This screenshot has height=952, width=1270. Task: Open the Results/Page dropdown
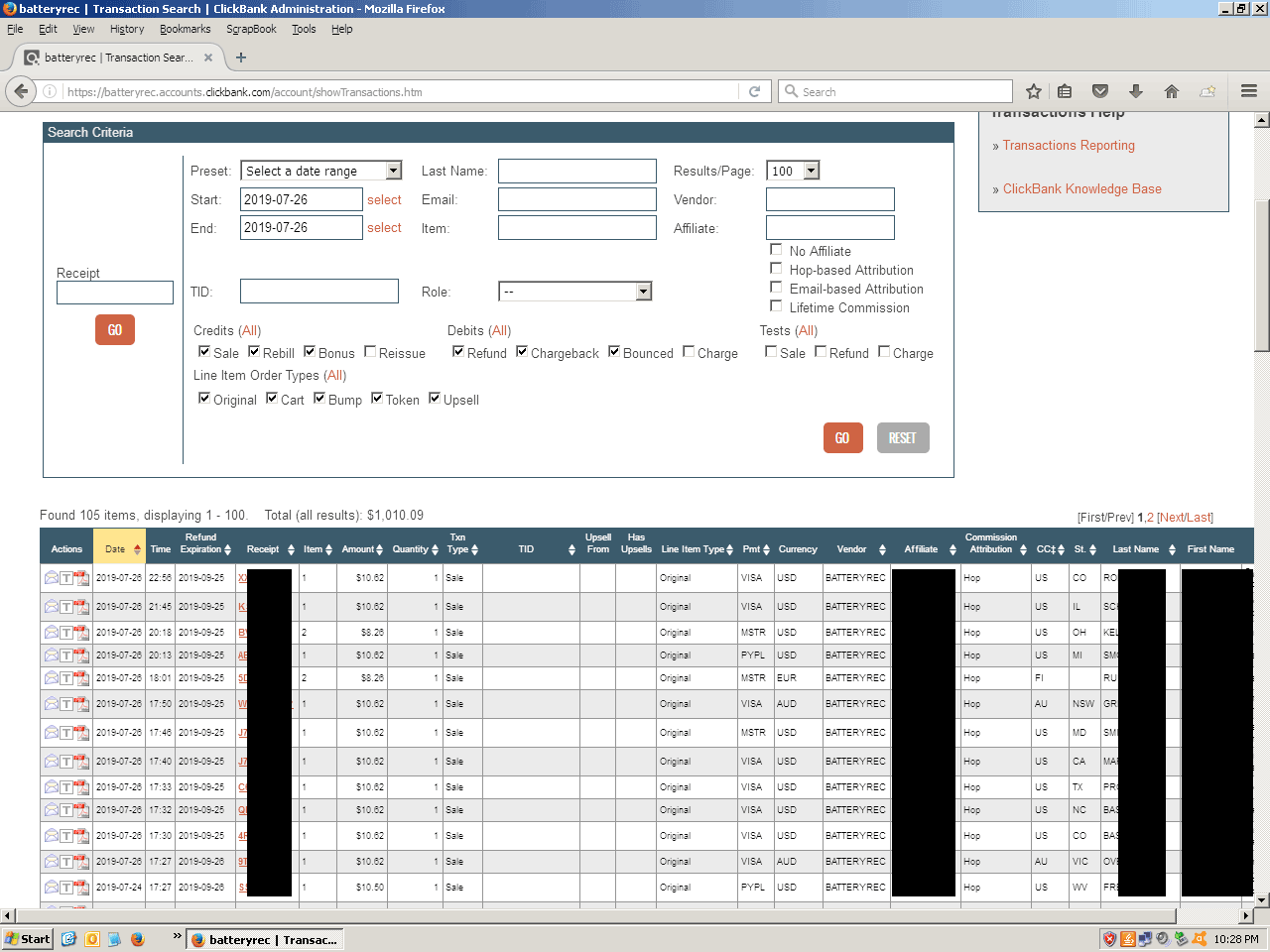pos(793,171)
